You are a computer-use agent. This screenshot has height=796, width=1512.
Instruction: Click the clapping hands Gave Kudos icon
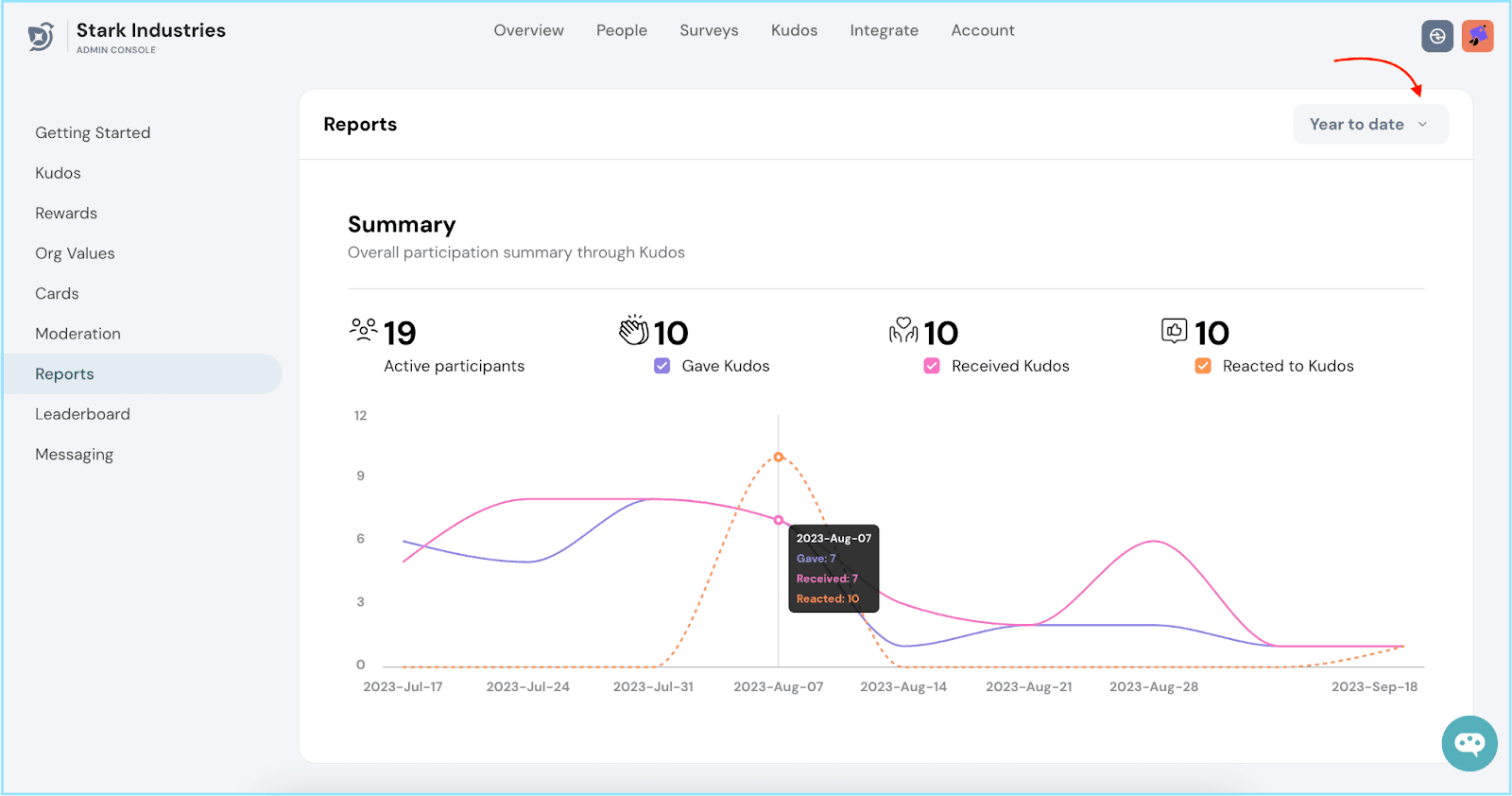[633, 330]
